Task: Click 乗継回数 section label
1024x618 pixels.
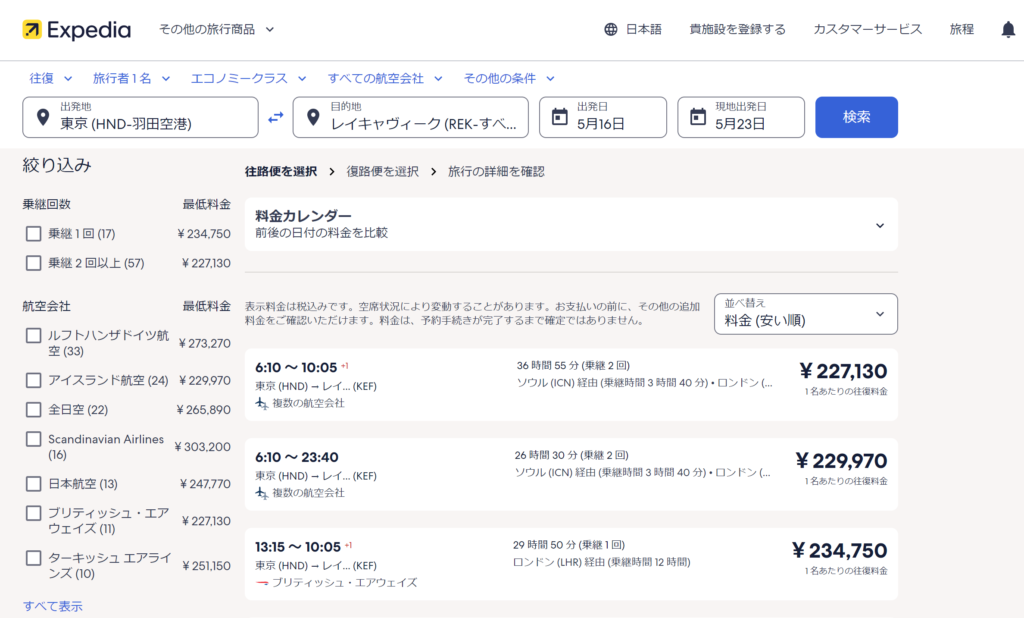Action: point(46,204)
